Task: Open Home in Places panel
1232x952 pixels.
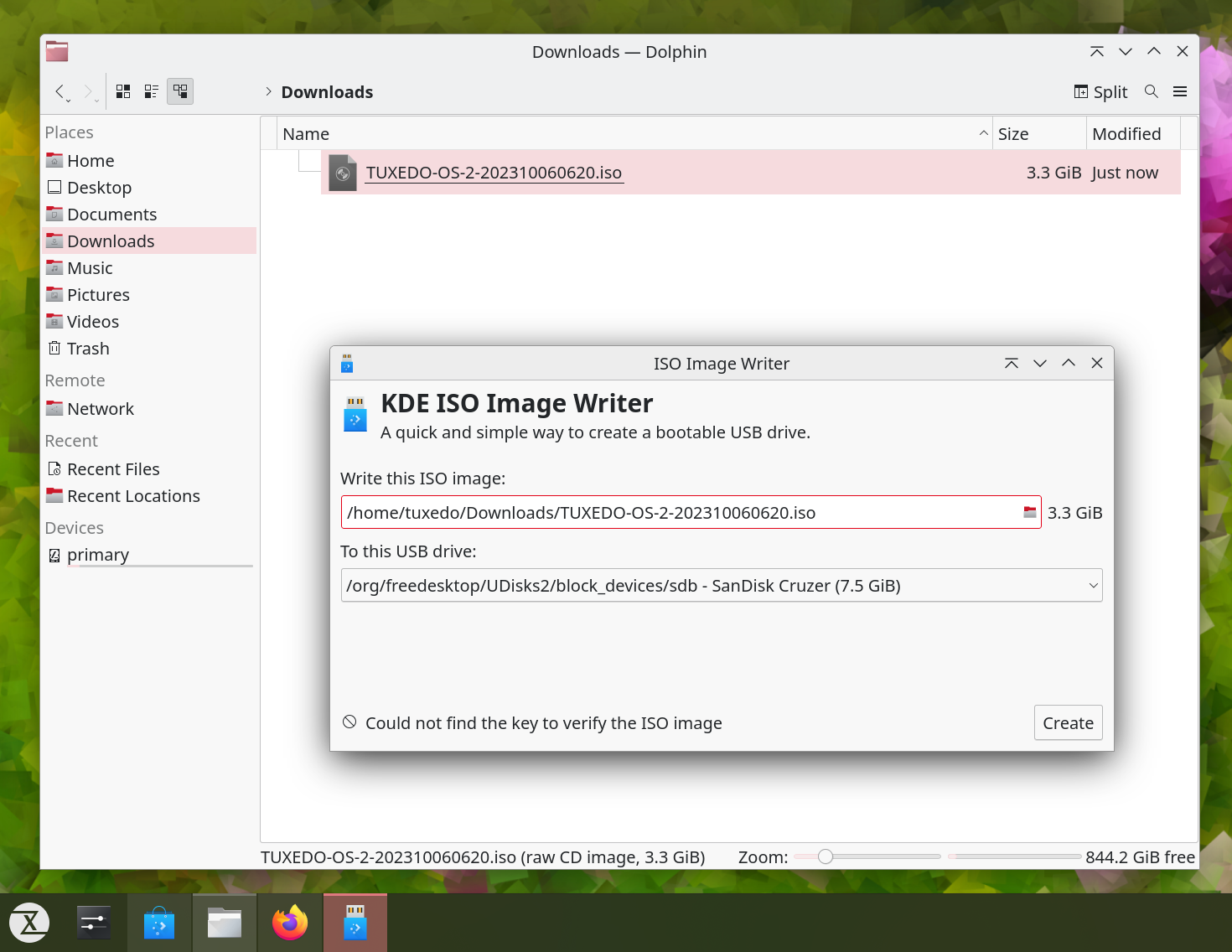Action: click(149, 161)
